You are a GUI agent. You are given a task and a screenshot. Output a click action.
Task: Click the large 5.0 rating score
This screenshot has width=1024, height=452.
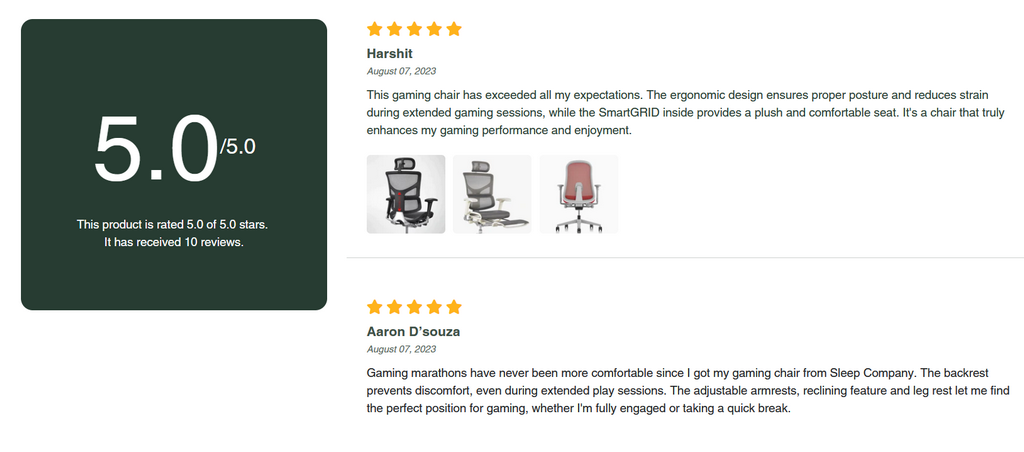click(x=155, y=150)
